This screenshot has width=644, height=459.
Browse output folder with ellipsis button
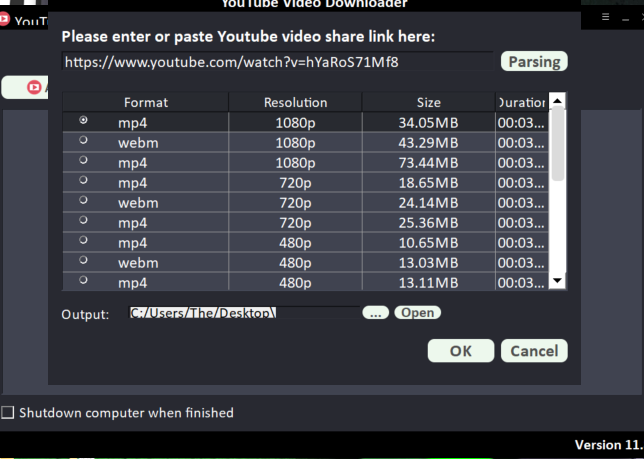click(x=375, y=313)
